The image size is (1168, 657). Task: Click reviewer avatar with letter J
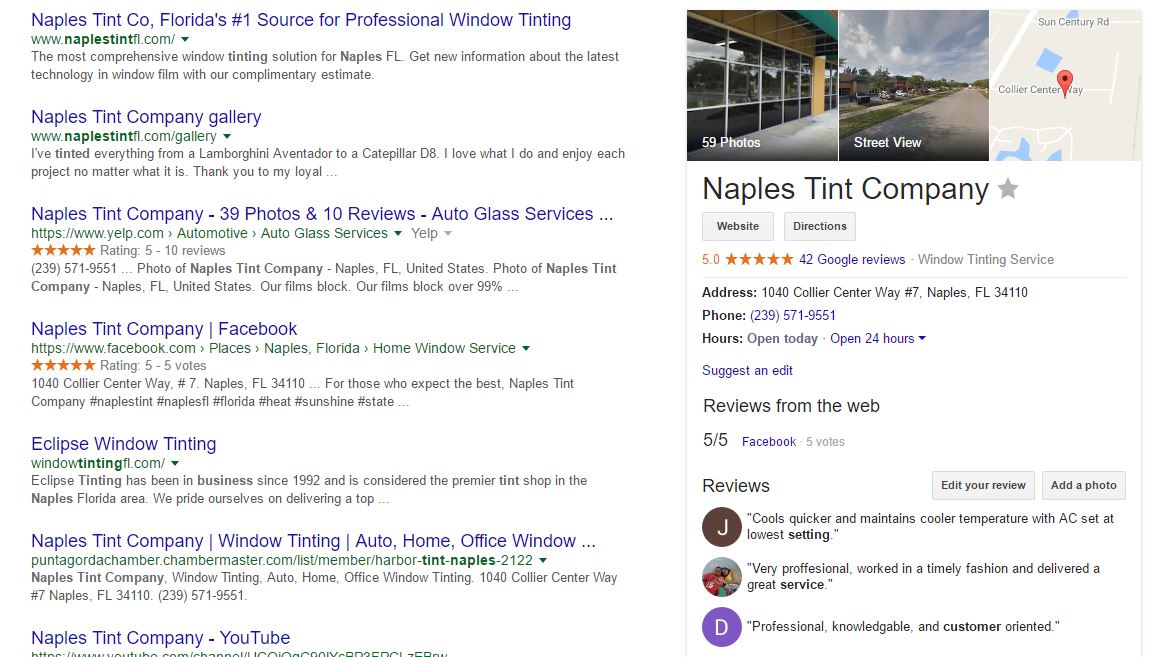[722, 527]
